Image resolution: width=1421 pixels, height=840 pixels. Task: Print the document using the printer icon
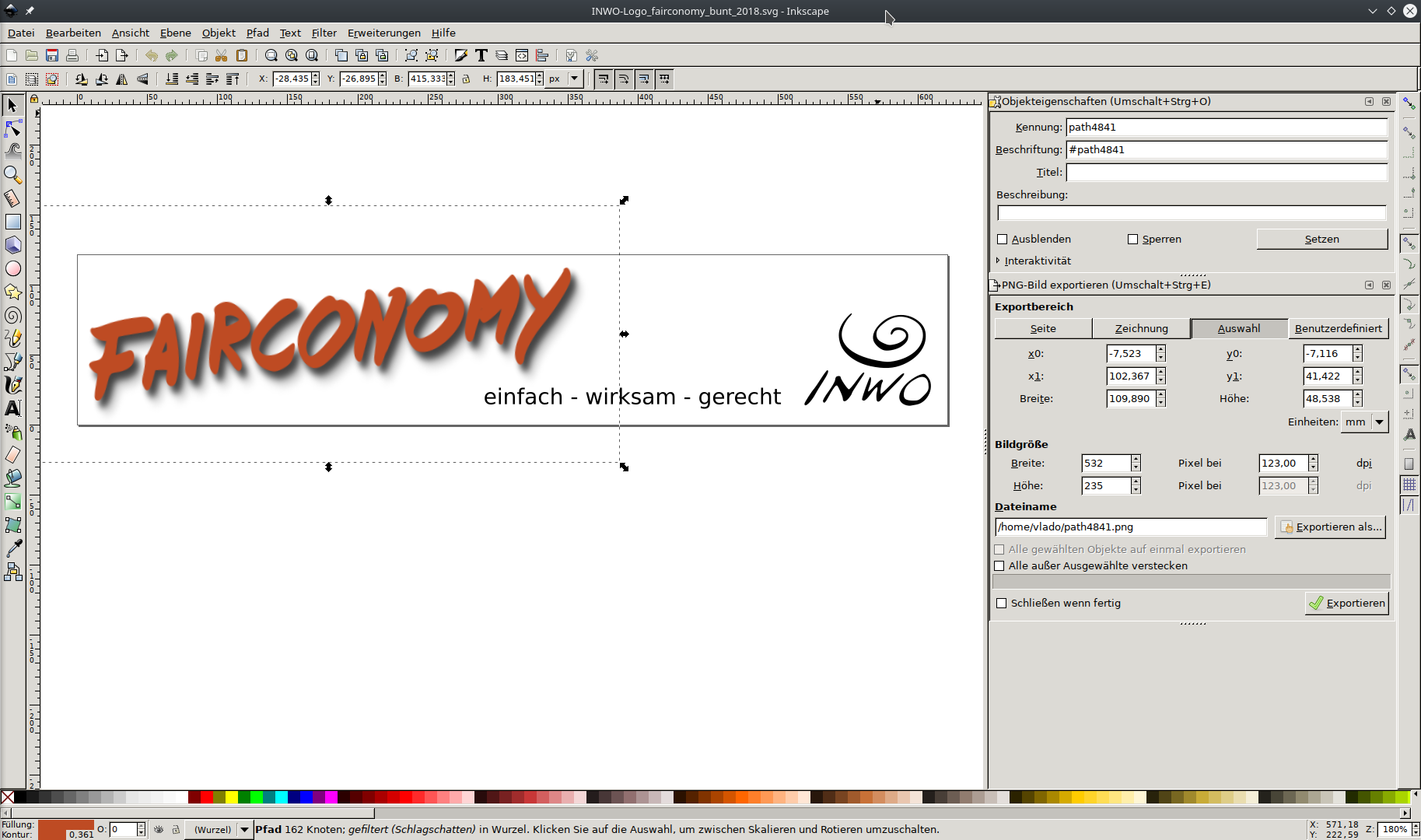pos(72,55)
